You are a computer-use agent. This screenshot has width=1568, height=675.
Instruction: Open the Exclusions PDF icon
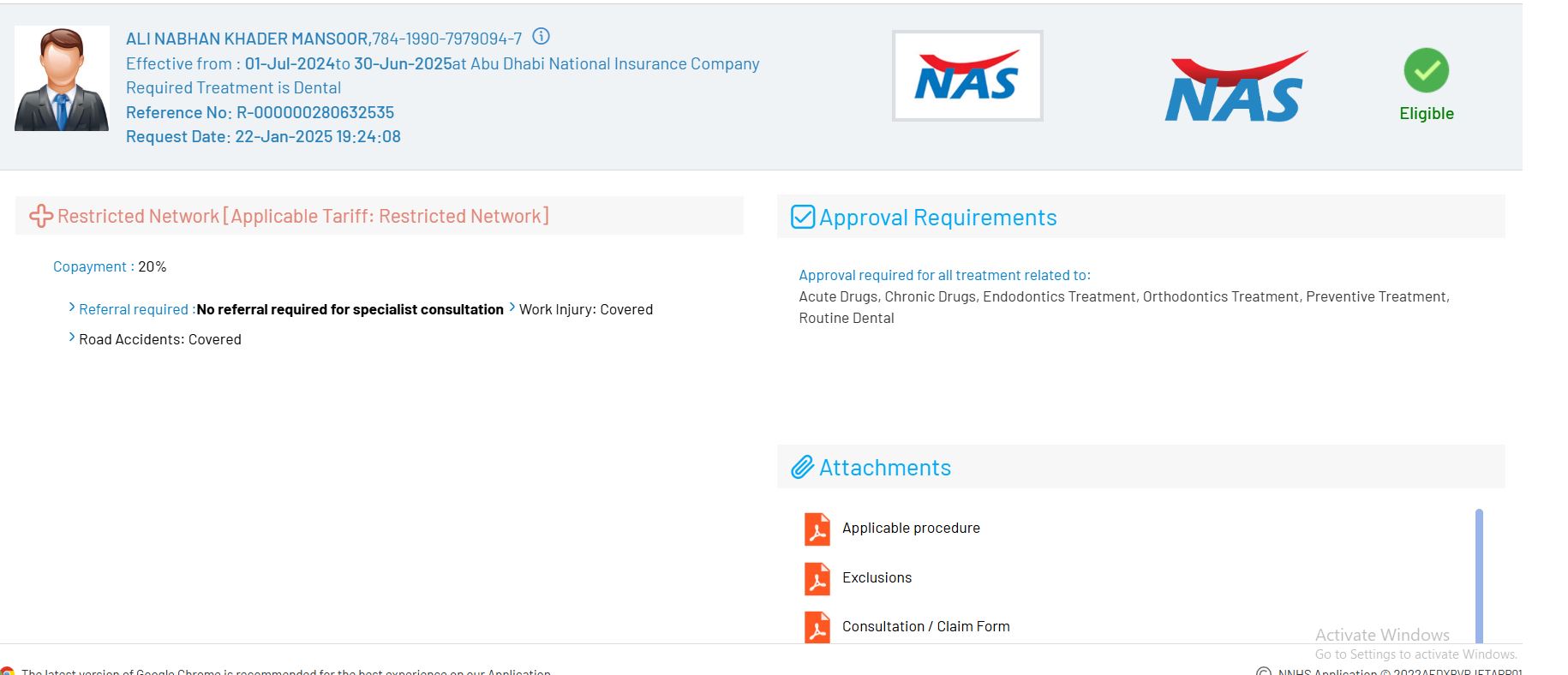point(817,578)
